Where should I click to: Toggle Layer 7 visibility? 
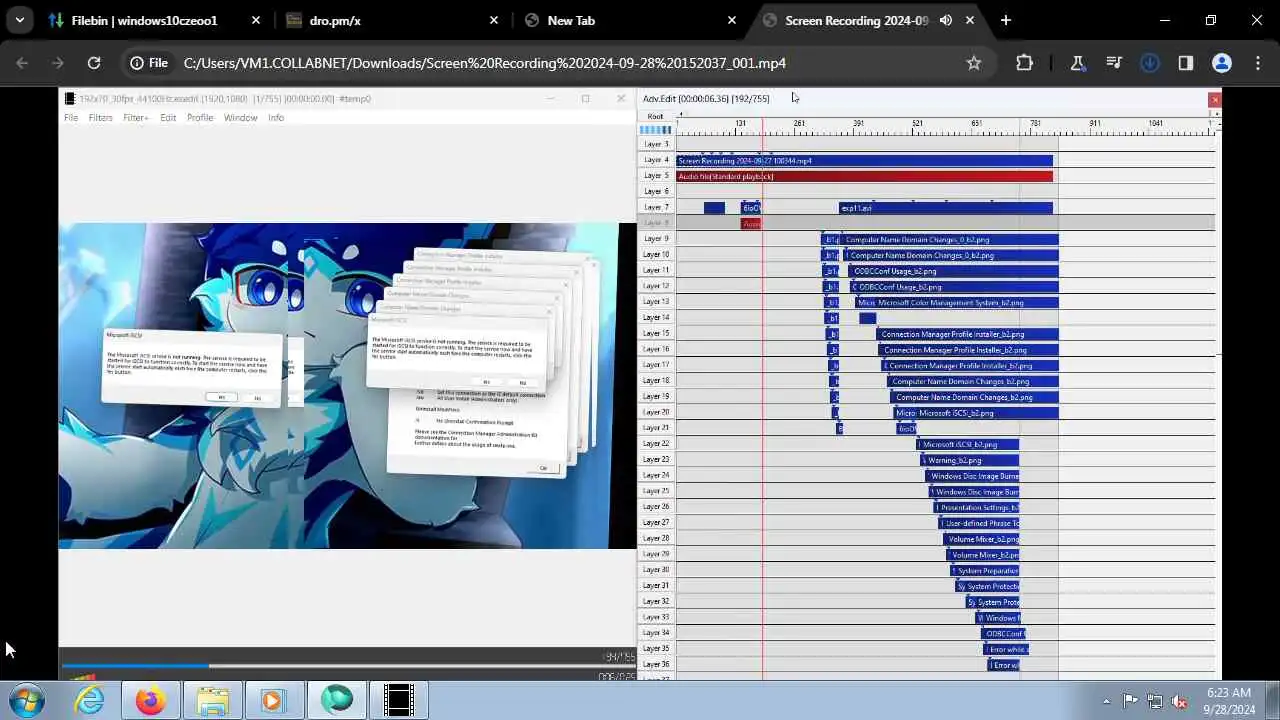click(656, 207)
